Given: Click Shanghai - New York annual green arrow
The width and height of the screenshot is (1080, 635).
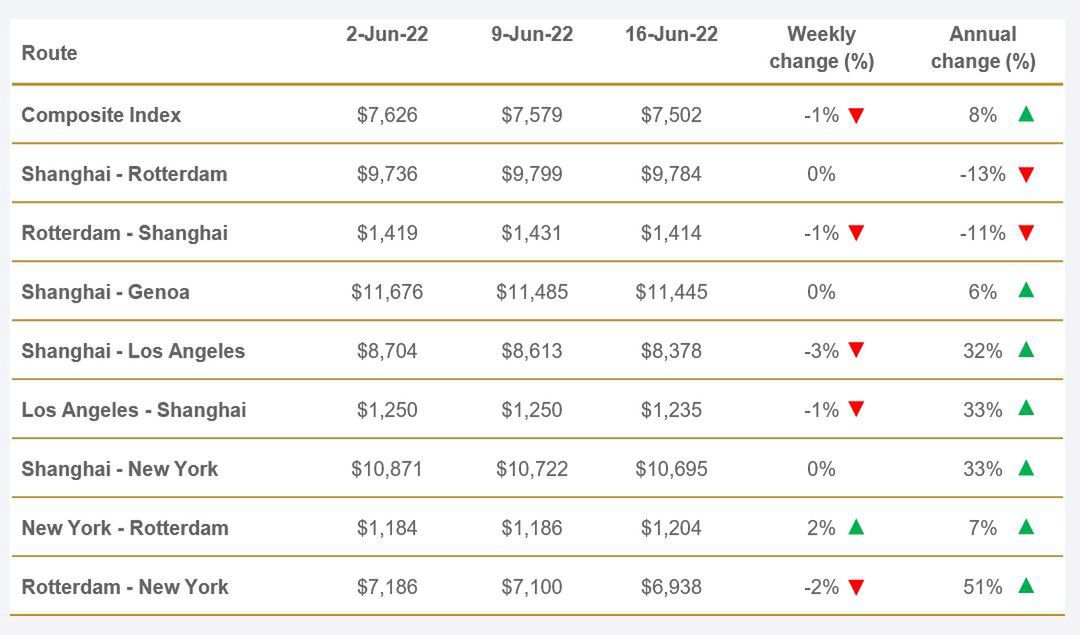Looking at the screenshot, I should click(x=1025, y=468).
